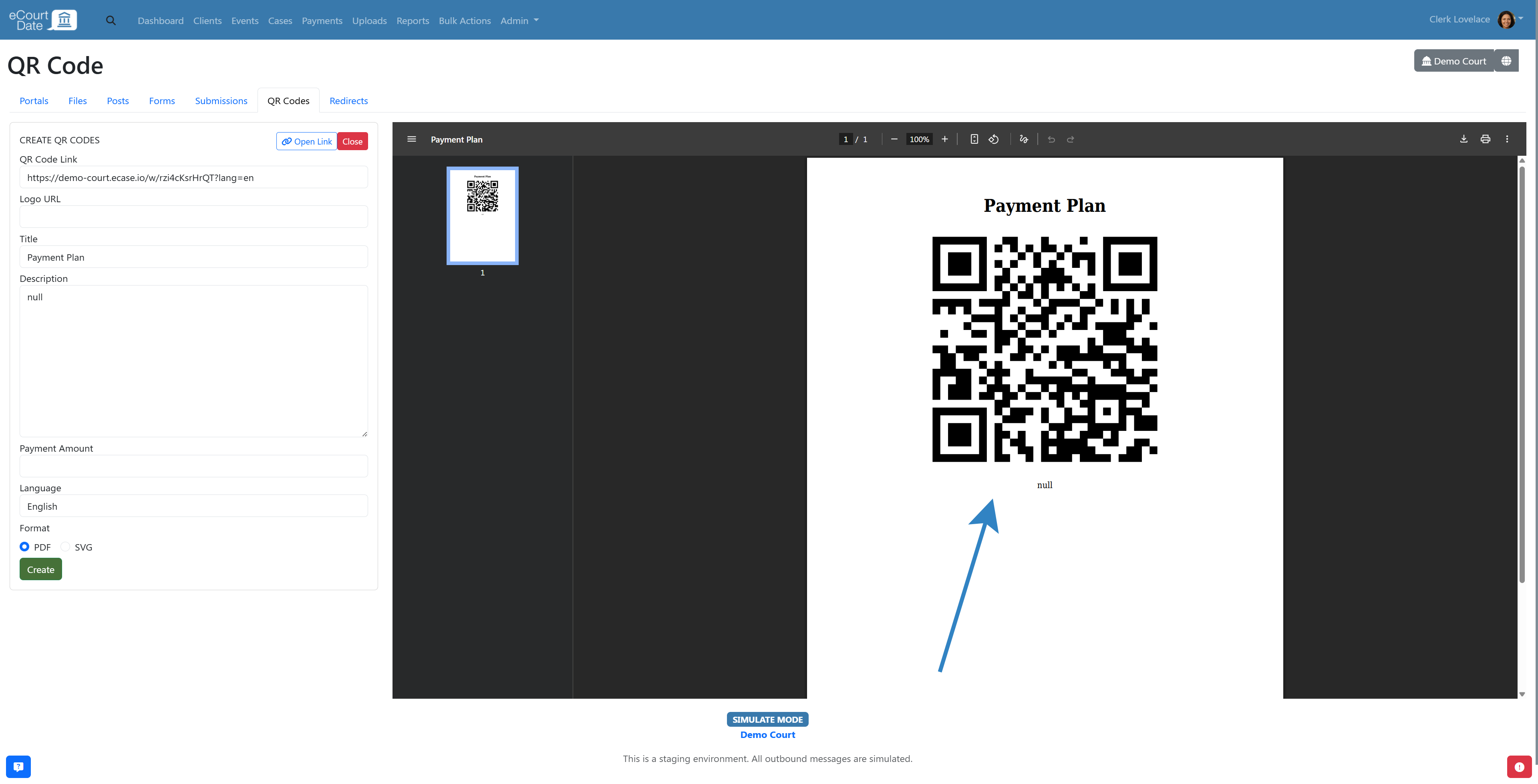Viewport: 1538px width, 784px height.
Task: Click the green Create button
Action: (40, 569)
